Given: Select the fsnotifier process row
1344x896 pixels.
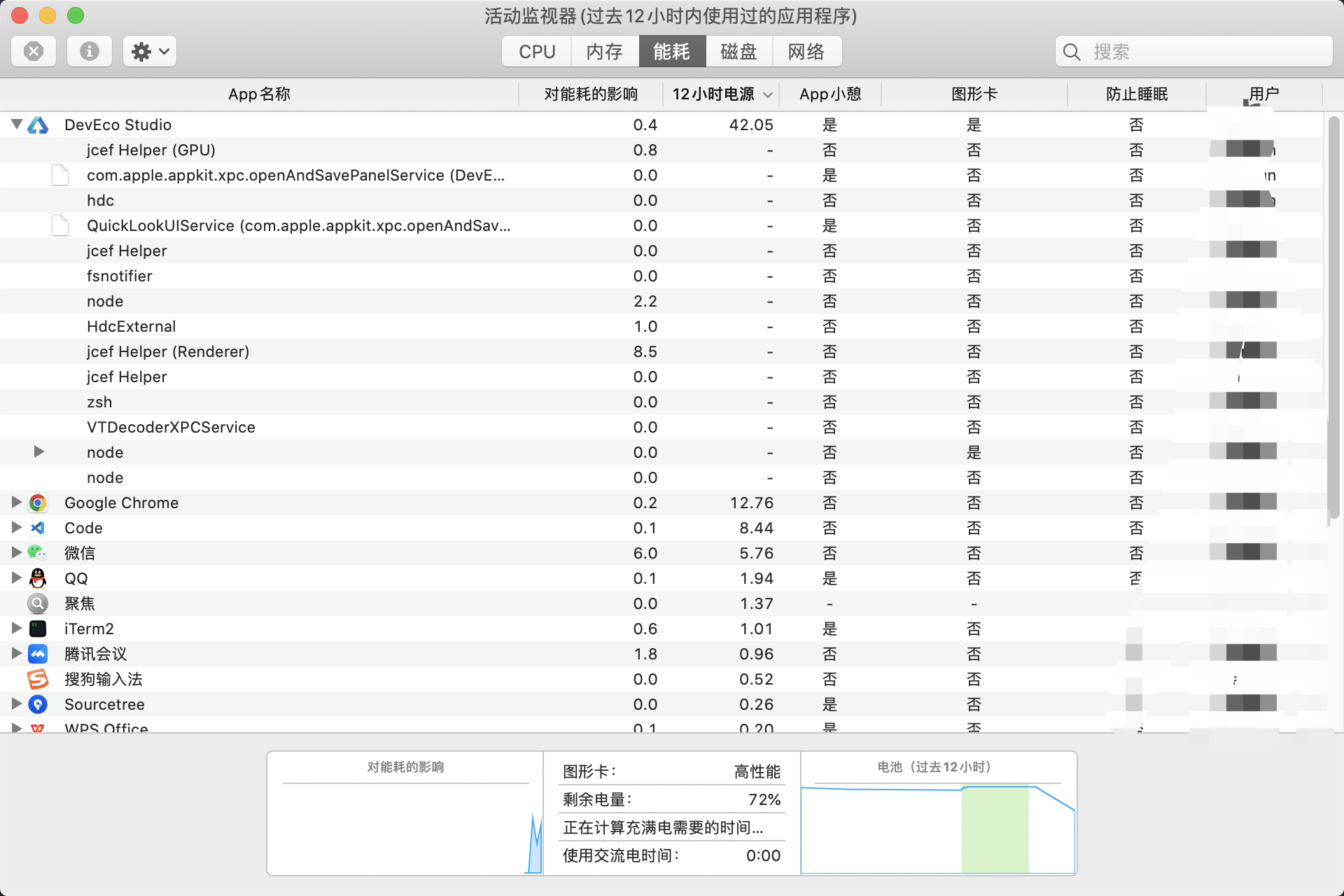Looking at the screenshot, I should (661, 276).
